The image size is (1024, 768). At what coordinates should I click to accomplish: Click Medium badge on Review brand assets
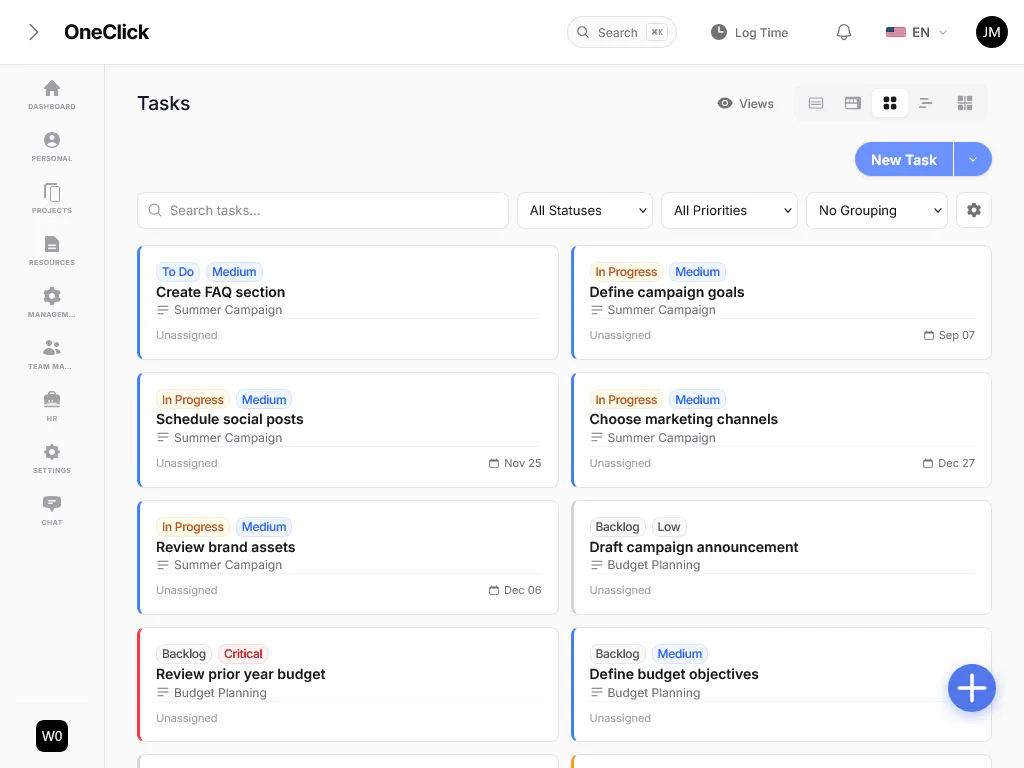[x=264, y=527]
